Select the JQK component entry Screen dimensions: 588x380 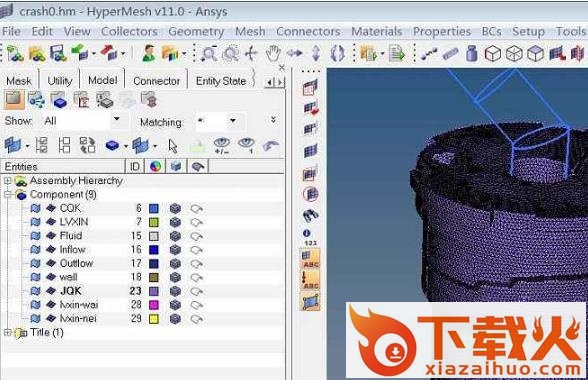[x=70, y=291]
